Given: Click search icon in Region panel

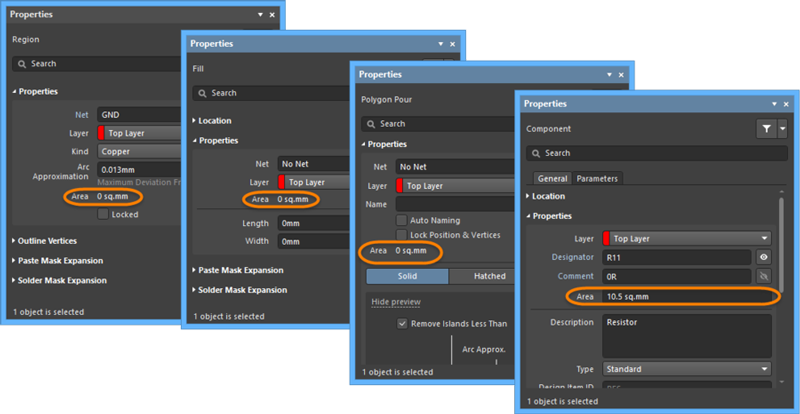Looking at the screenshot, I should (22, 63).
